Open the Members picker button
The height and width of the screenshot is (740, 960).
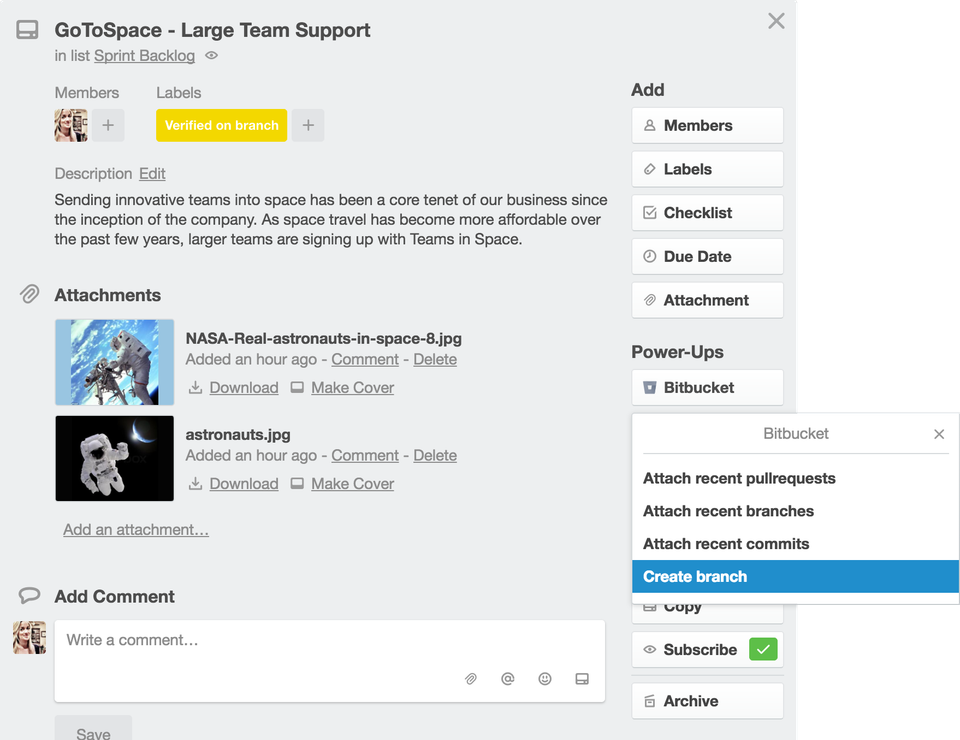click(707, 126)
